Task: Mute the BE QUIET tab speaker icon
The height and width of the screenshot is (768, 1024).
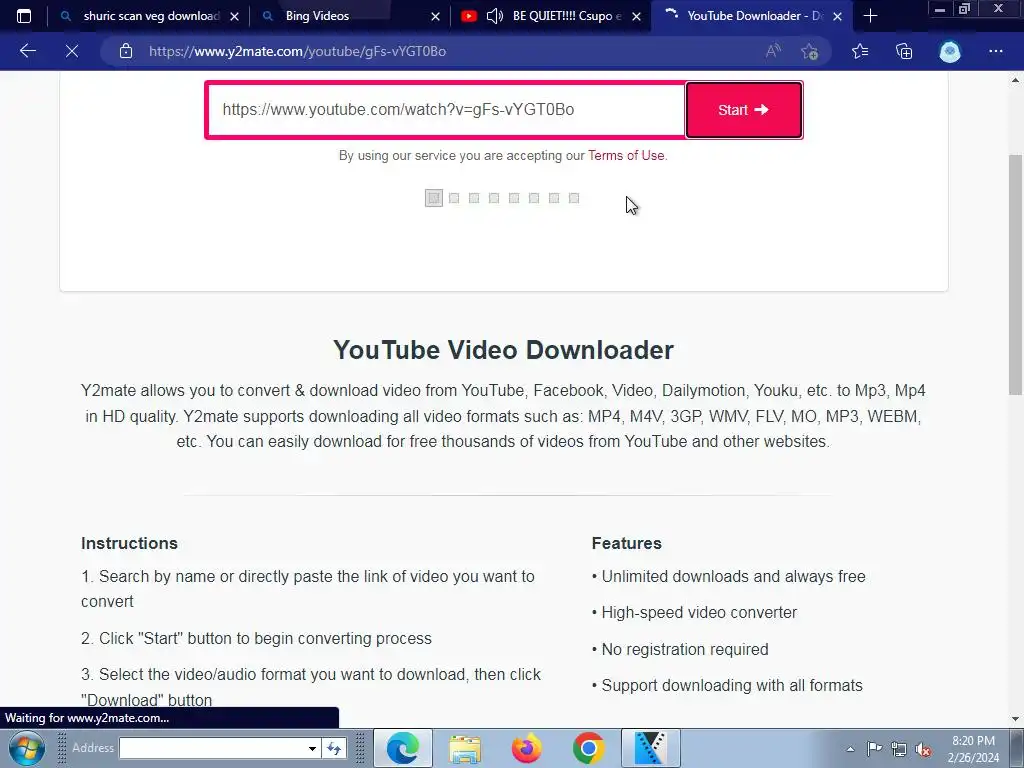Action: click(494, 16)
